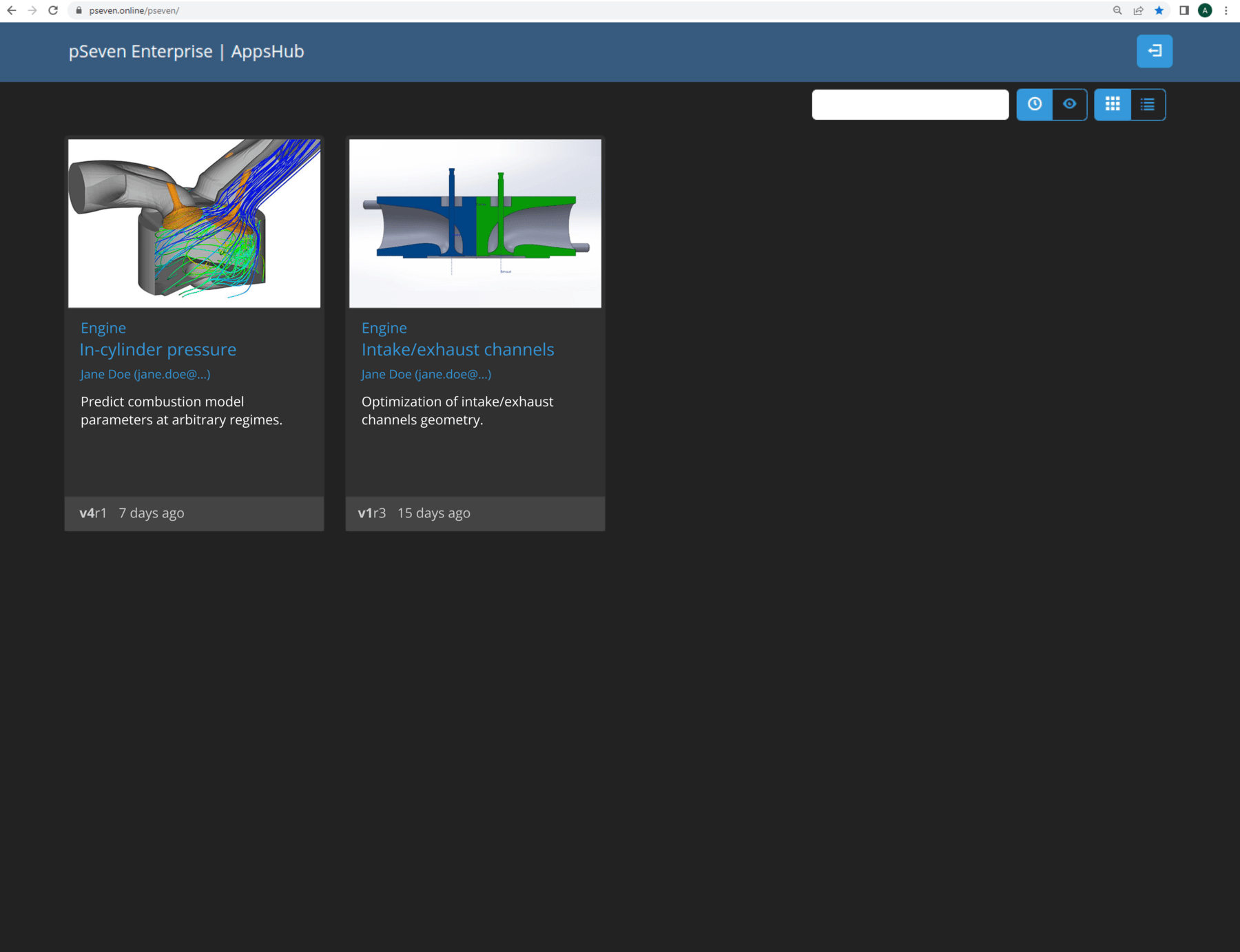
Task: Click the pseven.online address bar
Action: (x=586, y=10)
